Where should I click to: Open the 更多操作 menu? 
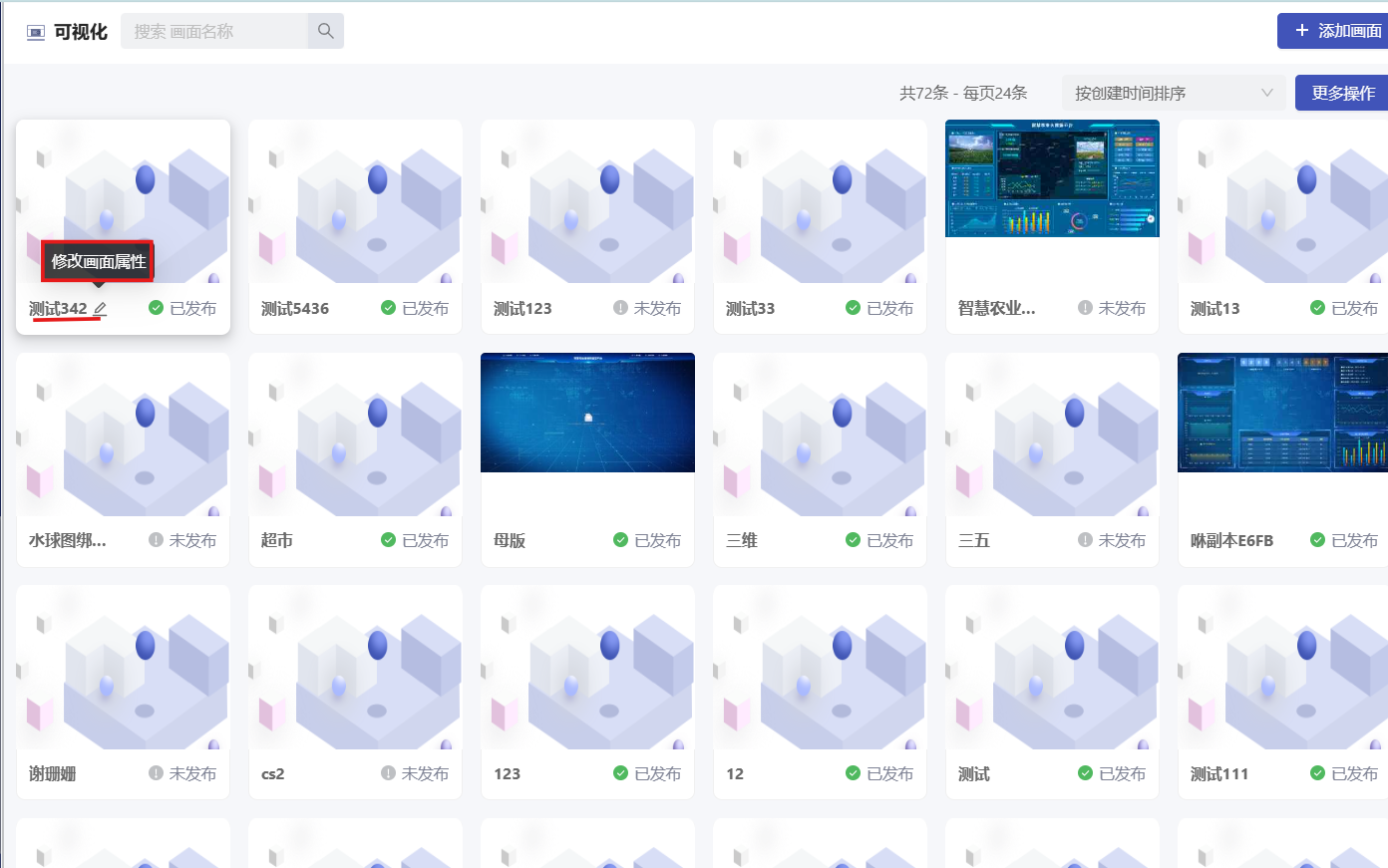pyautogui.click(x=1342, y=93)
